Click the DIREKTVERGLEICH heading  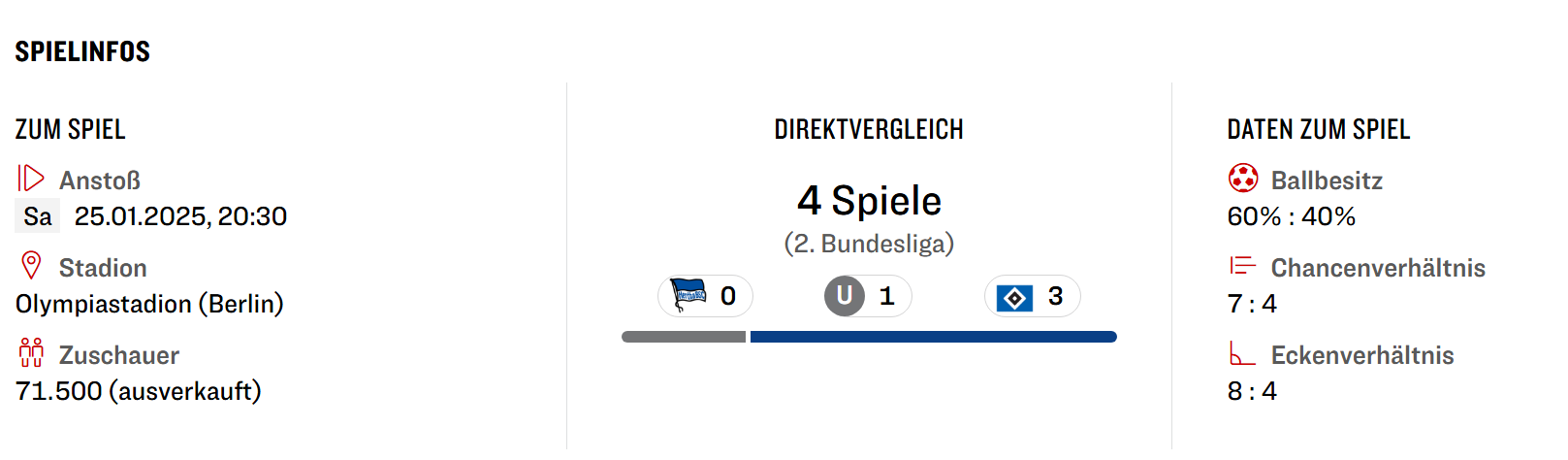(x=869, y=130)
